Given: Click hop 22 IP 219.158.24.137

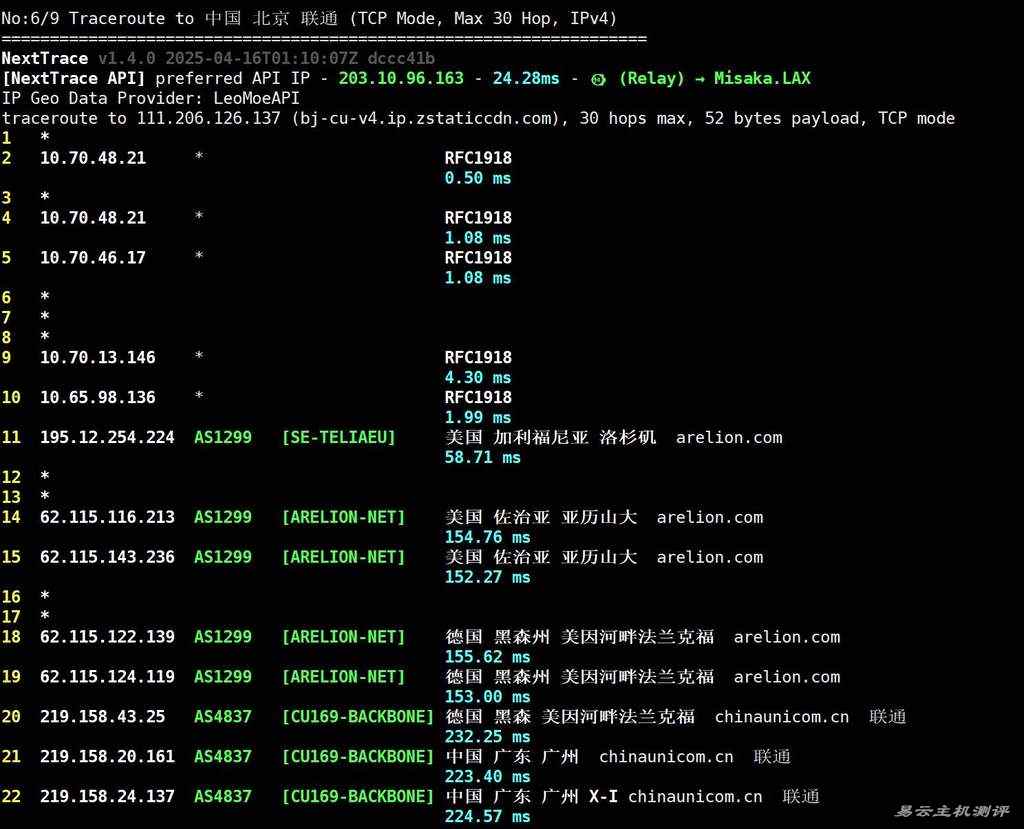Looking at the screenshot, I should click(107, 796).
